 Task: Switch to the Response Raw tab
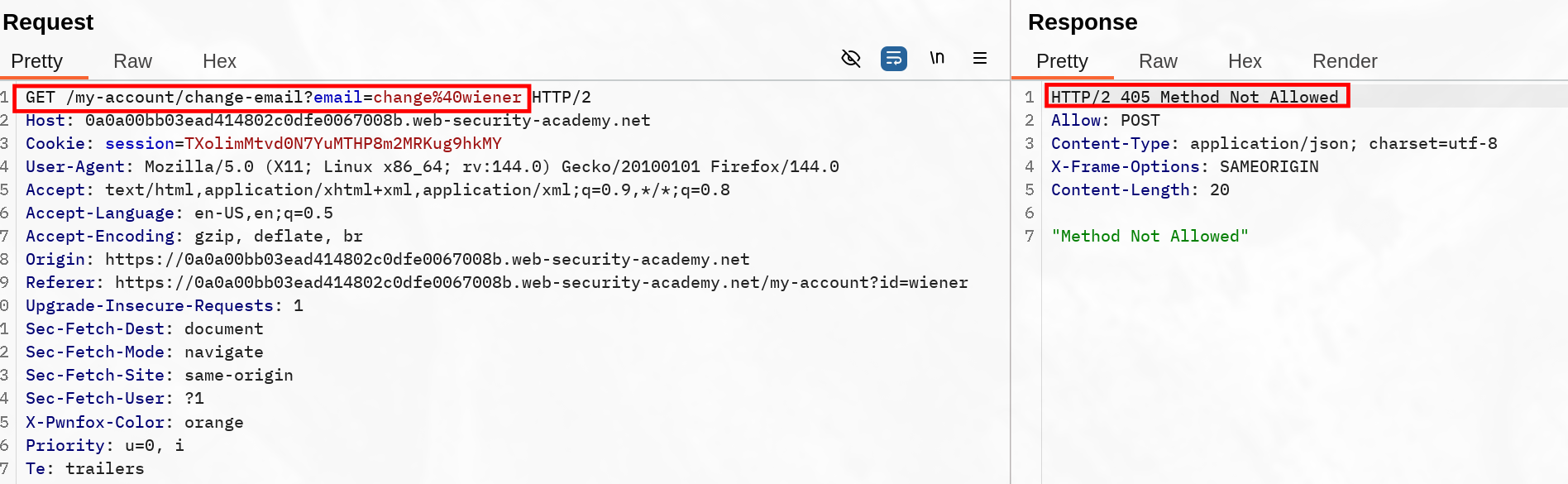1158,61
